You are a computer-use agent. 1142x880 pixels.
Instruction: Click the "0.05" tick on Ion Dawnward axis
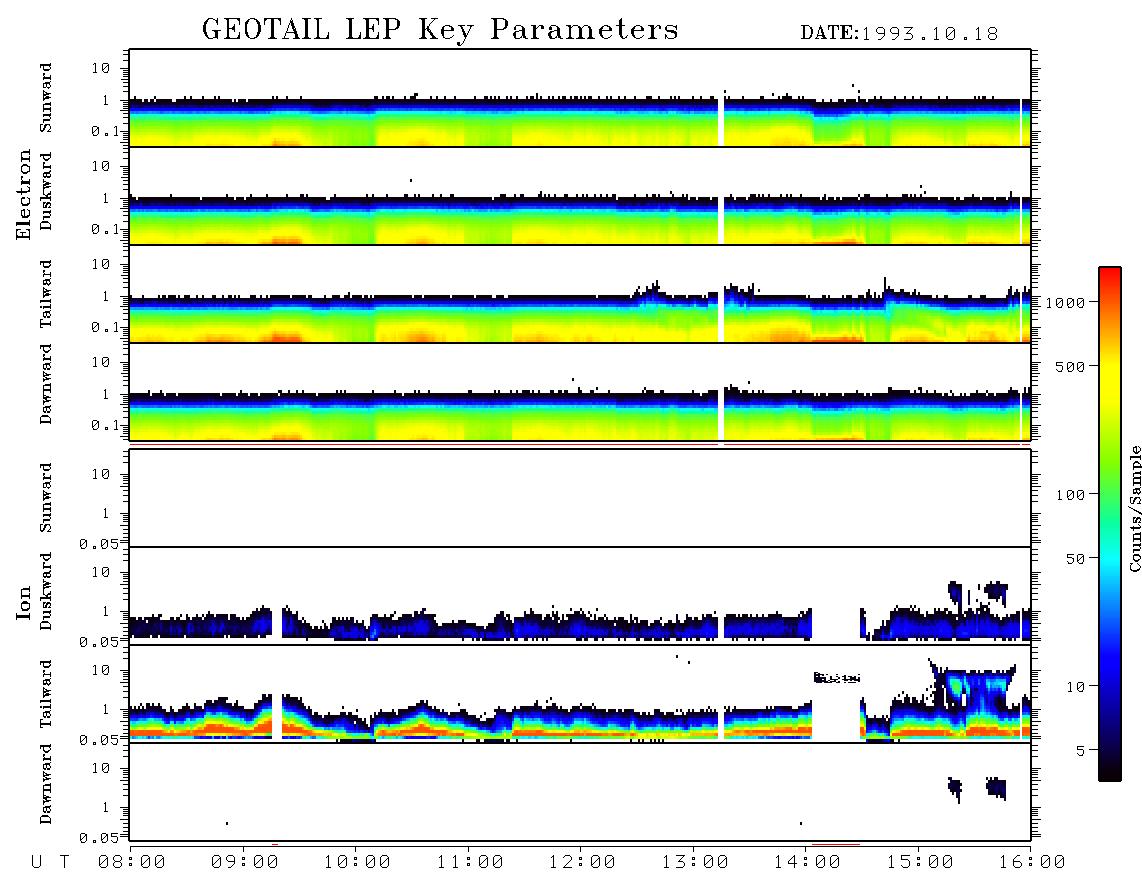[x=98, y=838]
